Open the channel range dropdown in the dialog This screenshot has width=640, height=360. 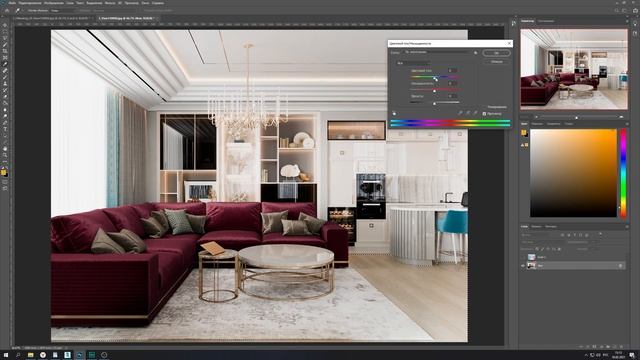(413, 63)
